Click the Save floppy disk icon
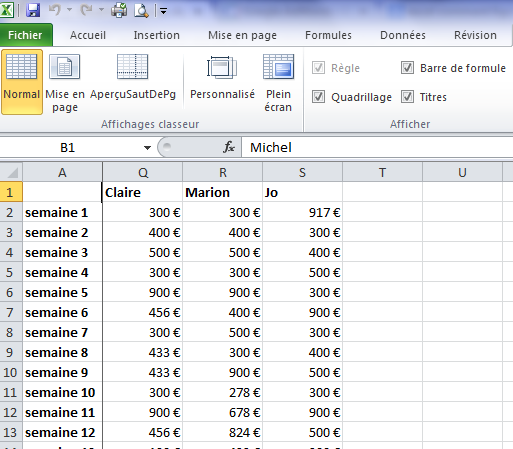 [x=33, y=10]
